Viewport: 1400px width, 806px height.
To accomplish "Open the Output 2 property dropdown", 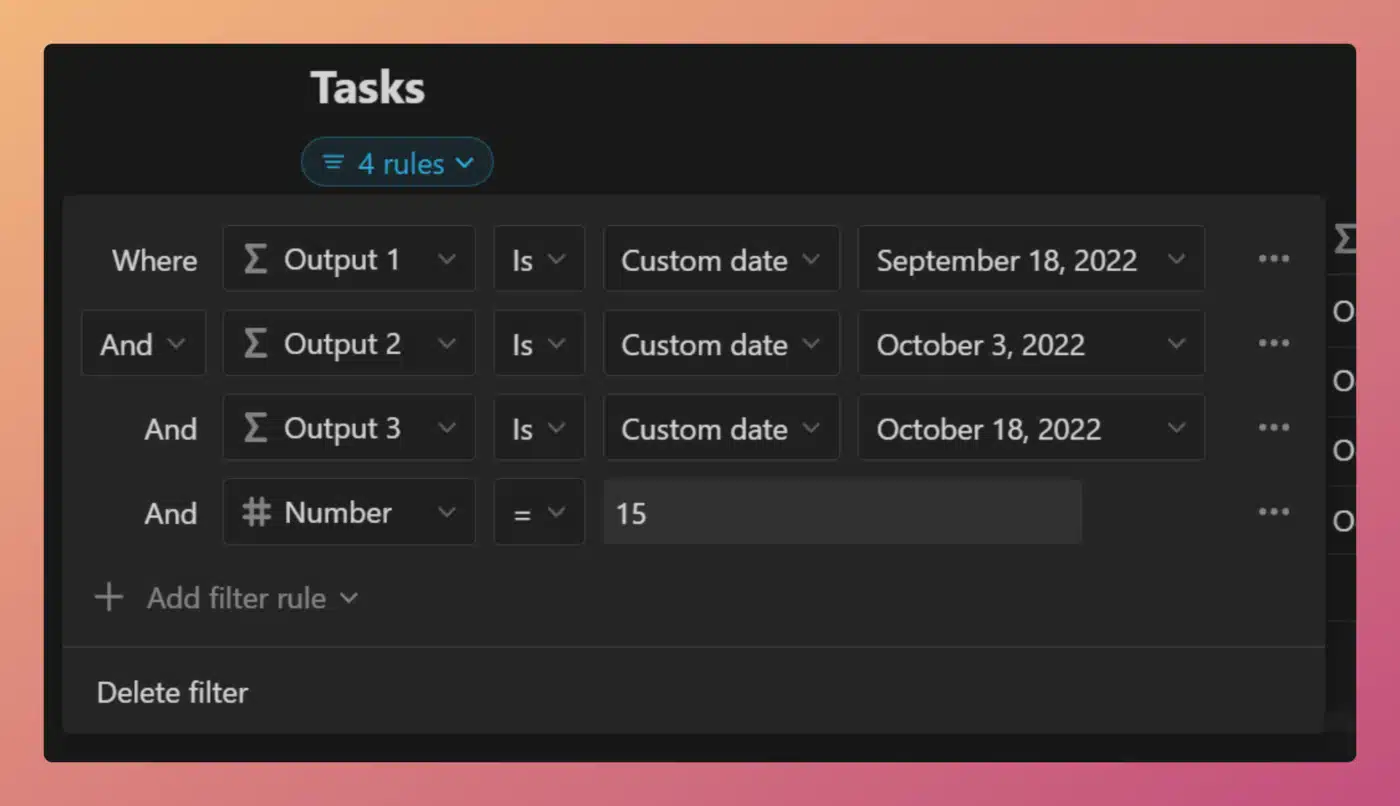I will [349, 343].
